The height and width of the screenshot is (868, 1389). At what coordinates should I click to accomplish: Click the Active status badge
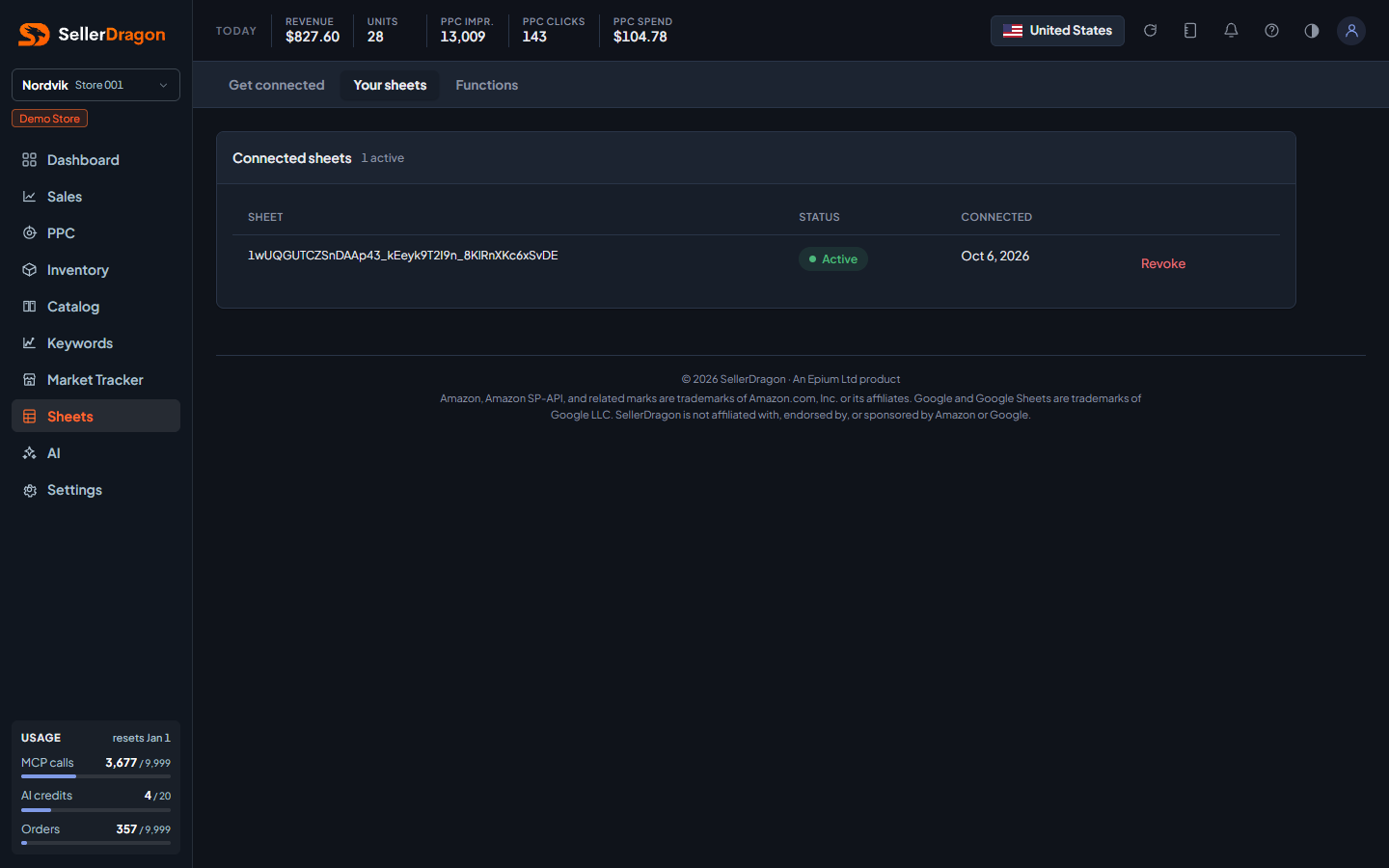tap(833, 259)
